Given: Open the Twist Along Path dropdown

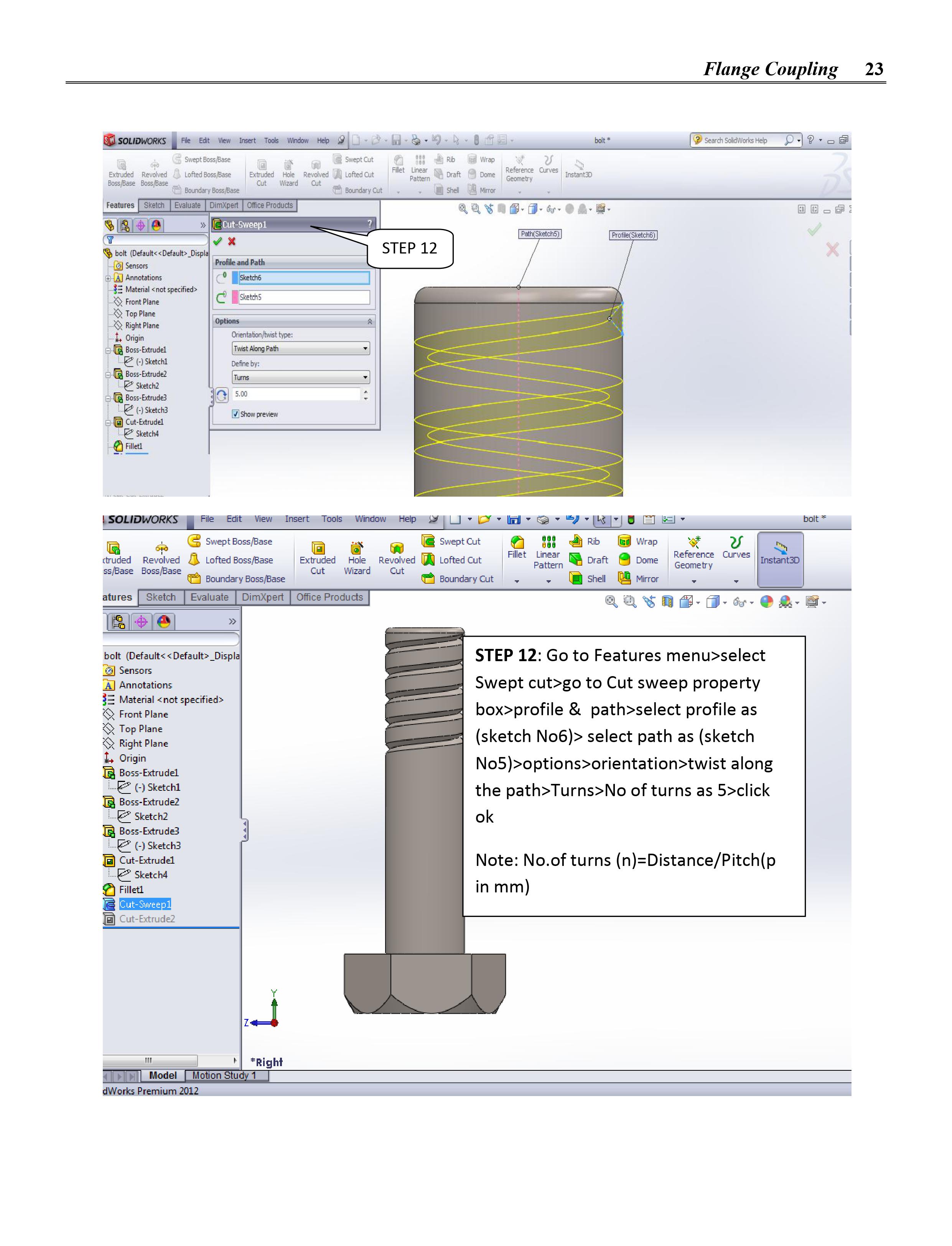Looking at the screenshot, I should [x=366, y=349].
